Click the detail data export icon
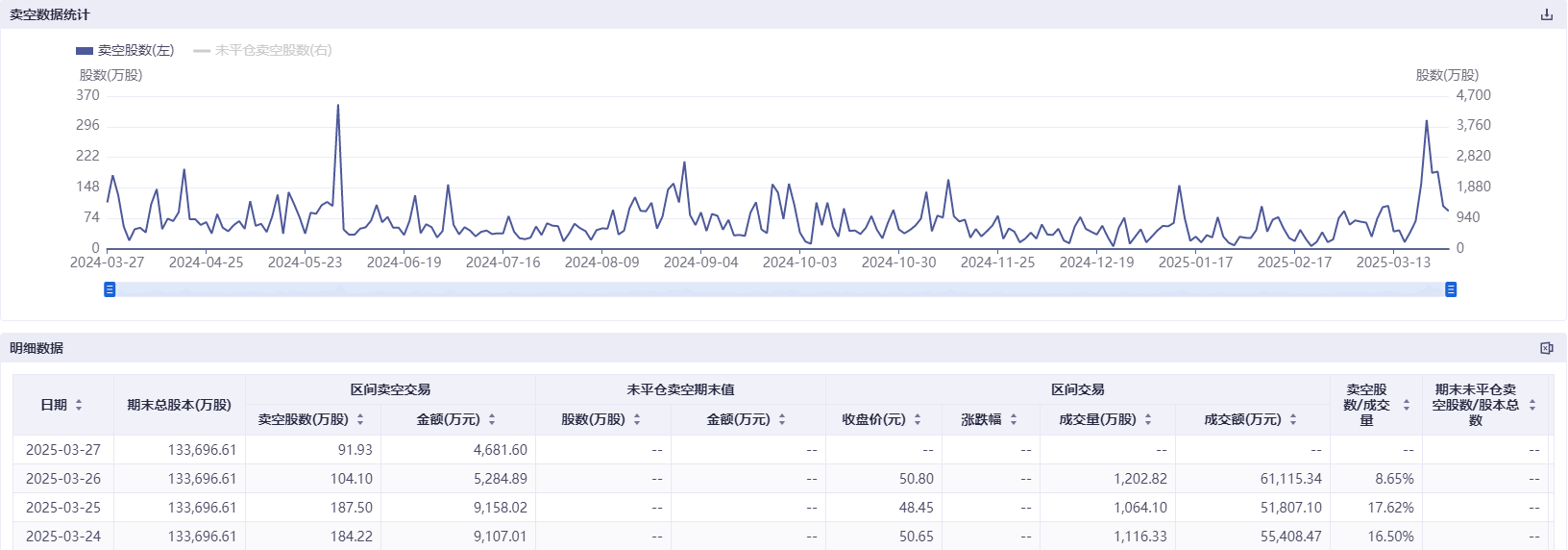The height and width of the screenshot is (550, 1568). coord(1546,348)
